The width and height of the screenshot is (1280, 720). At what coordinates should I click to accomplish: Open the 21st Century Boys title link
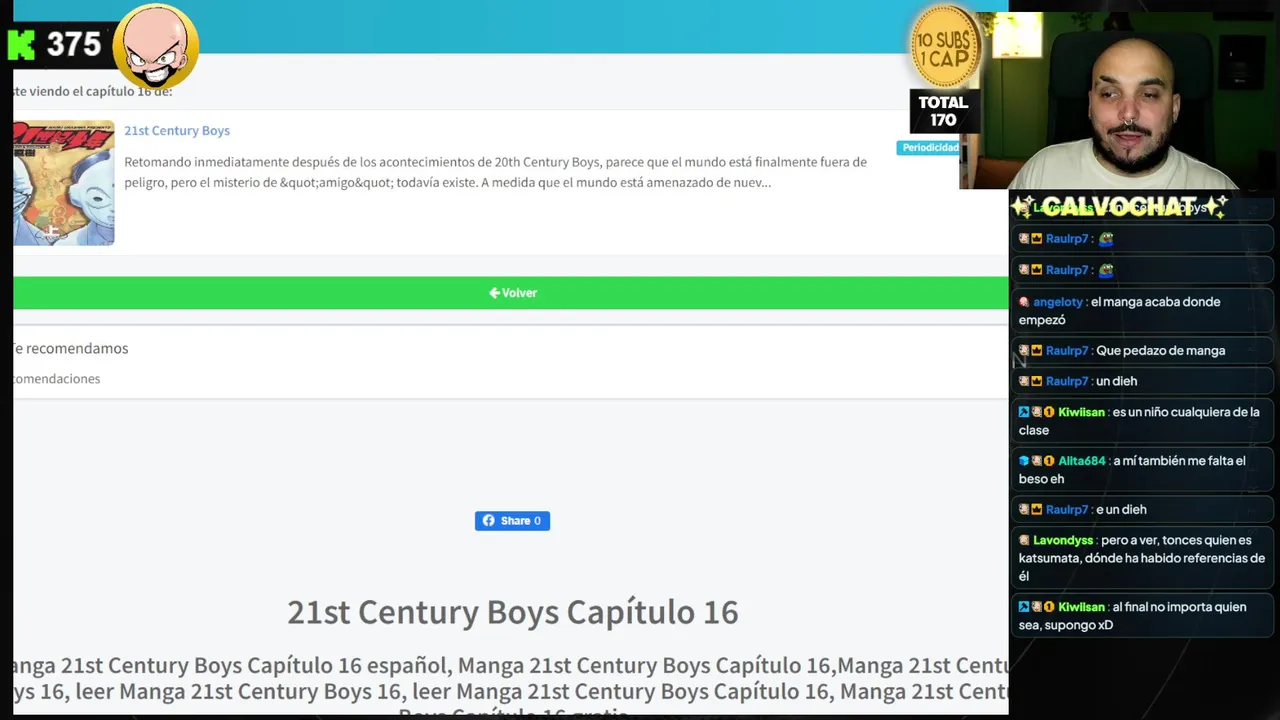177,130
